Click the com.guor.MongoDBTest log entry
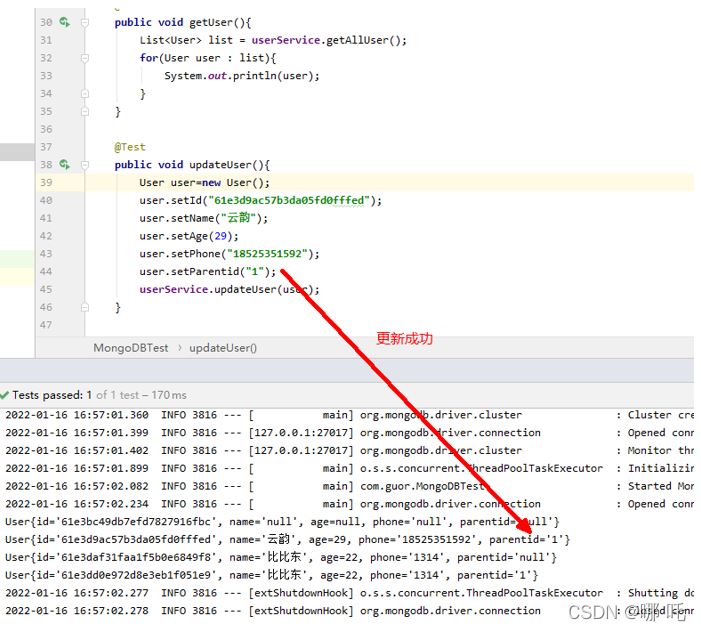Viewport: 701px width, 631px height. [x=349, y=486]
